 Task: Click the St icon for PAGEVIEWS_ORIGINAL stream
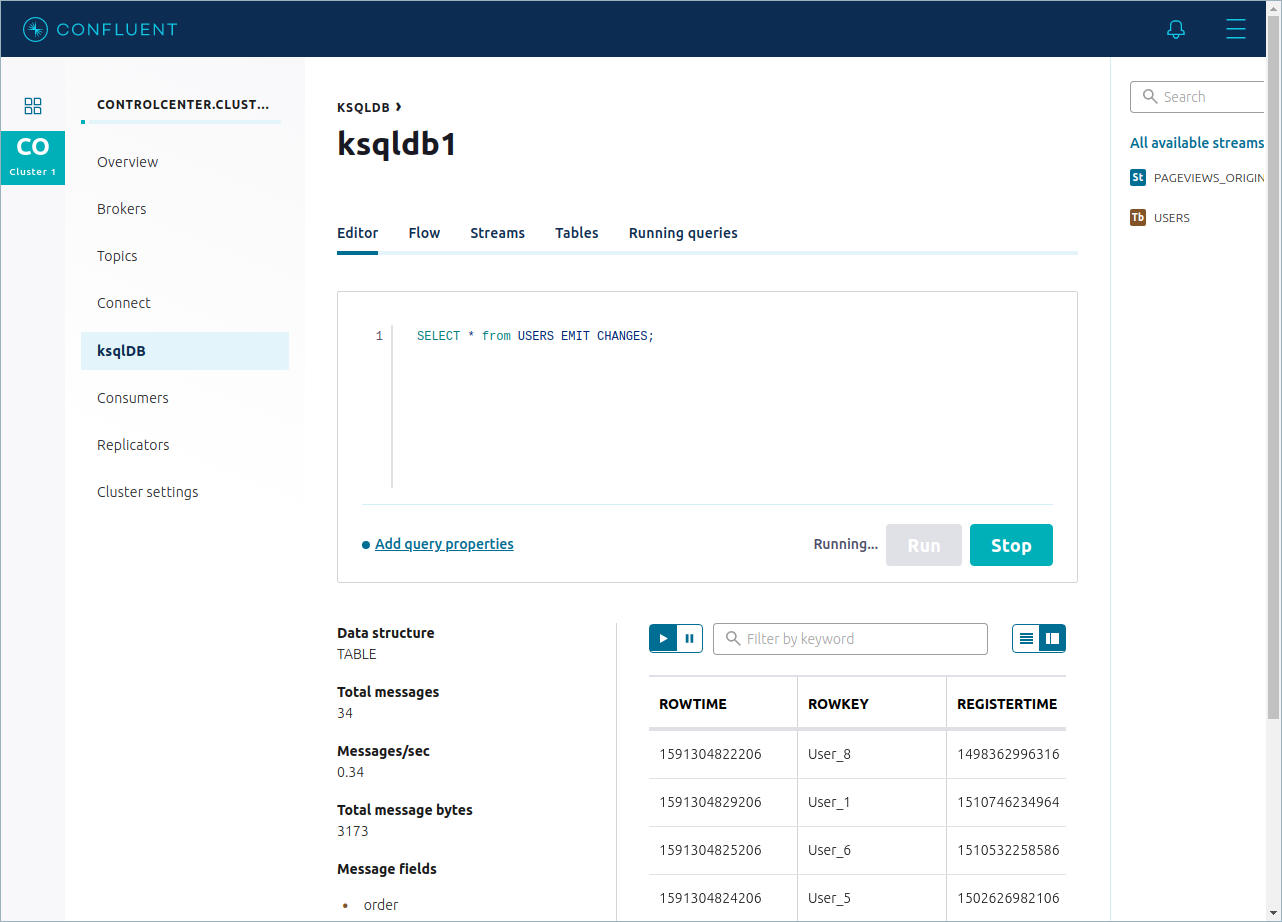[x=1138, y=177]
